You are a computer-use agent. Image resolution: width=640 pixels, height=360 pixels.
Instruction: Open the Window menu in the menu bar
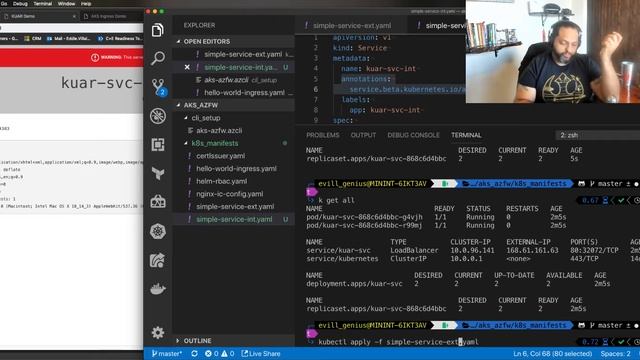[66, 4]
